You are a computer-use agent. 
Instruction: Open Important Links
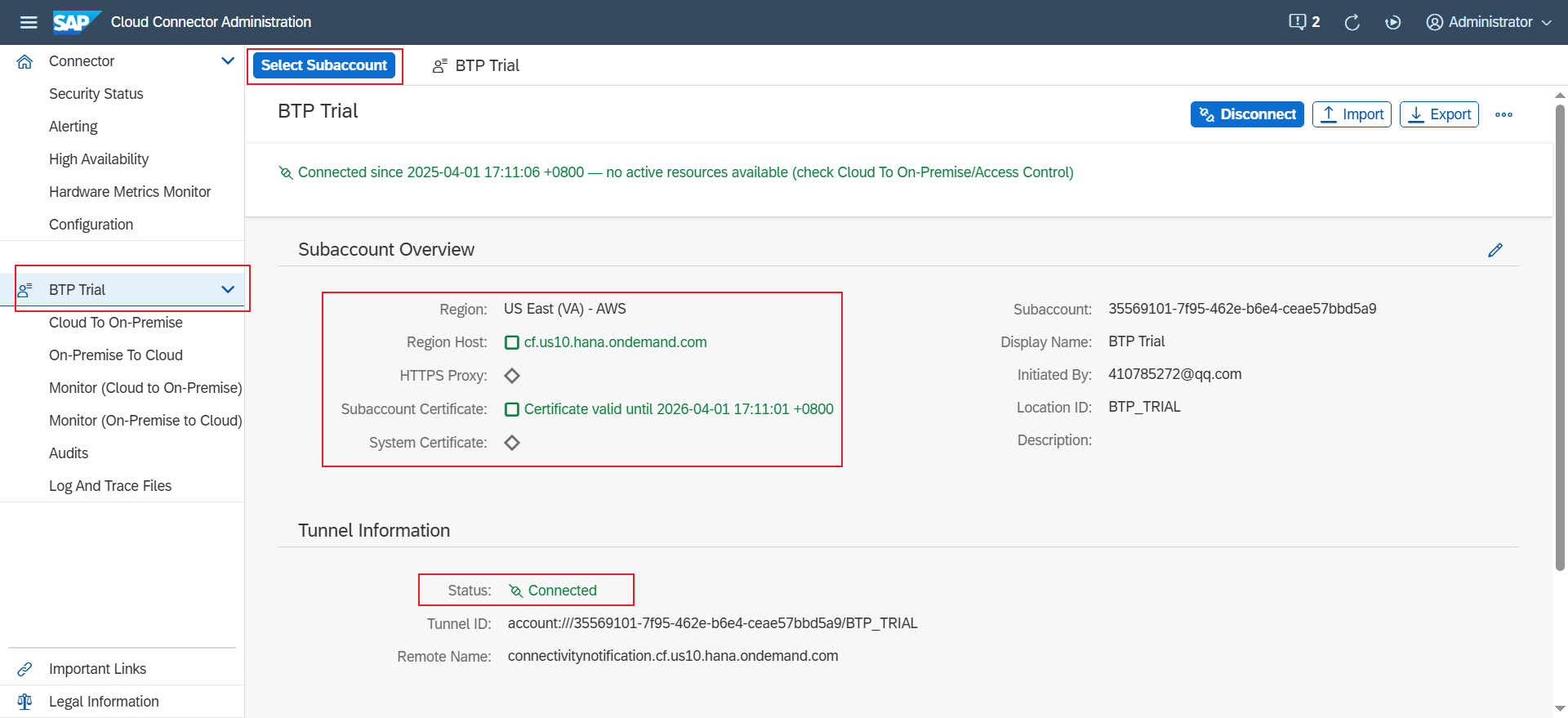[98, 669]
